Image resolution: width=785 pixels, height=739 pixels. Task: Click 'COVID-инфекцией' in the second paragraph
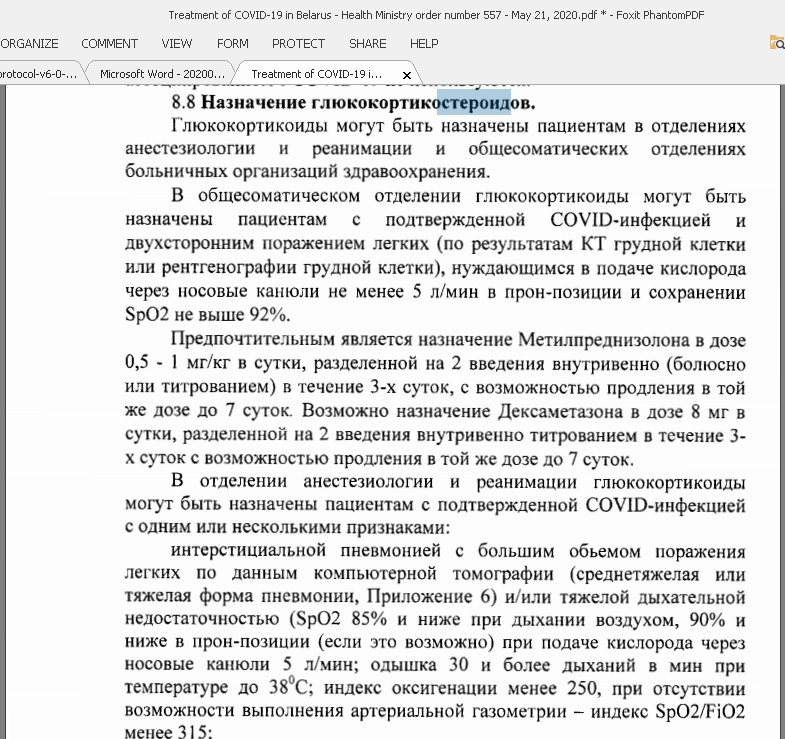(x=630, y=220)
